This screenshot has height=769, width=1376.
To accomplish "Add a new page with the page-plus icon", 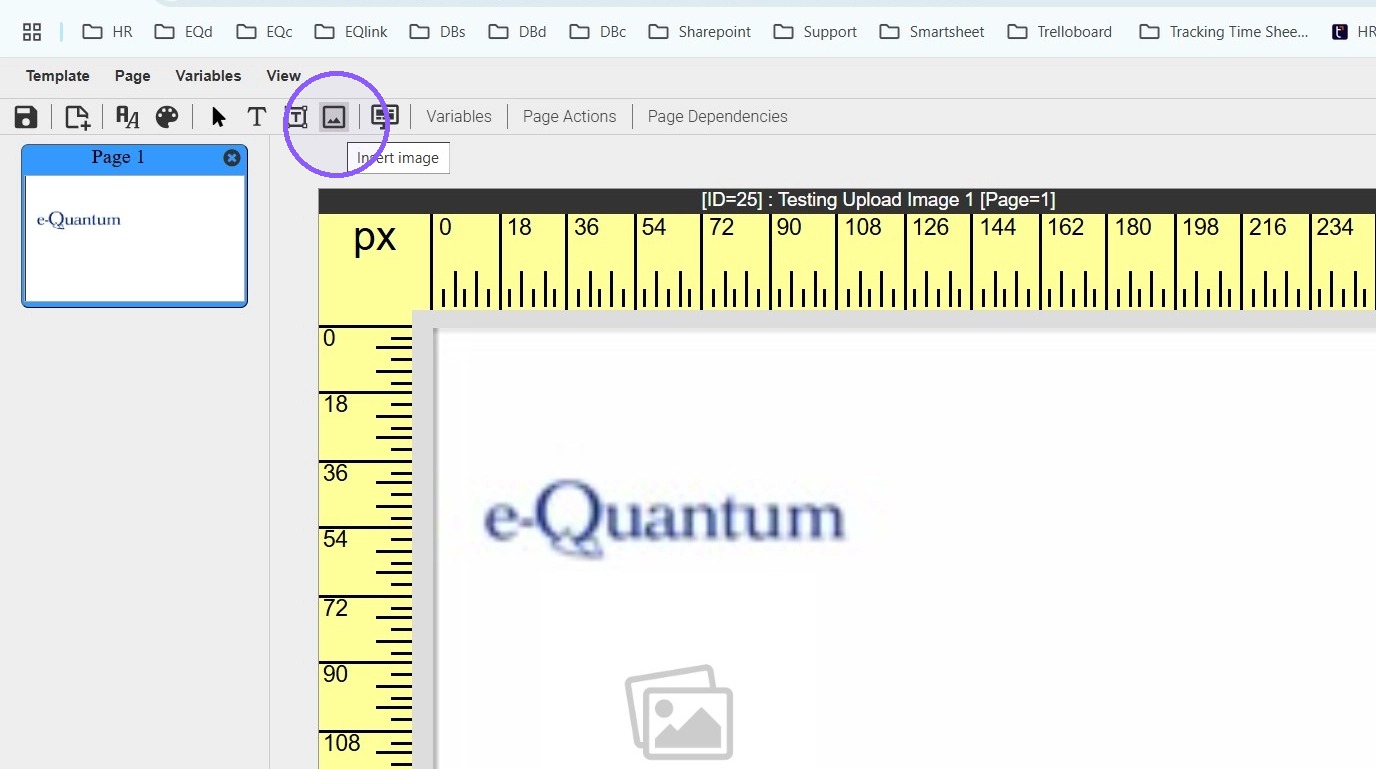I will [78, 117].
